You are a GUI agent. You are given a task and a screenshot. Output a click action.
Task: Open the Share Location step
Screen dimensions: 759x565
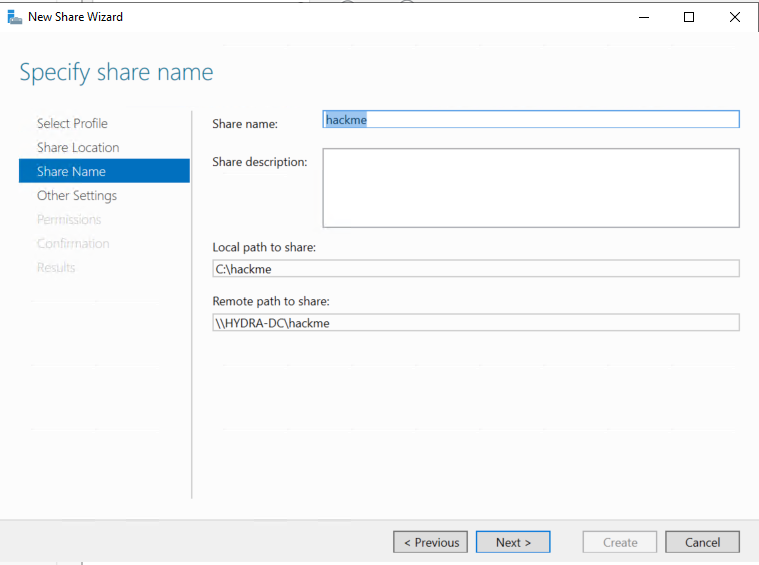78,147
